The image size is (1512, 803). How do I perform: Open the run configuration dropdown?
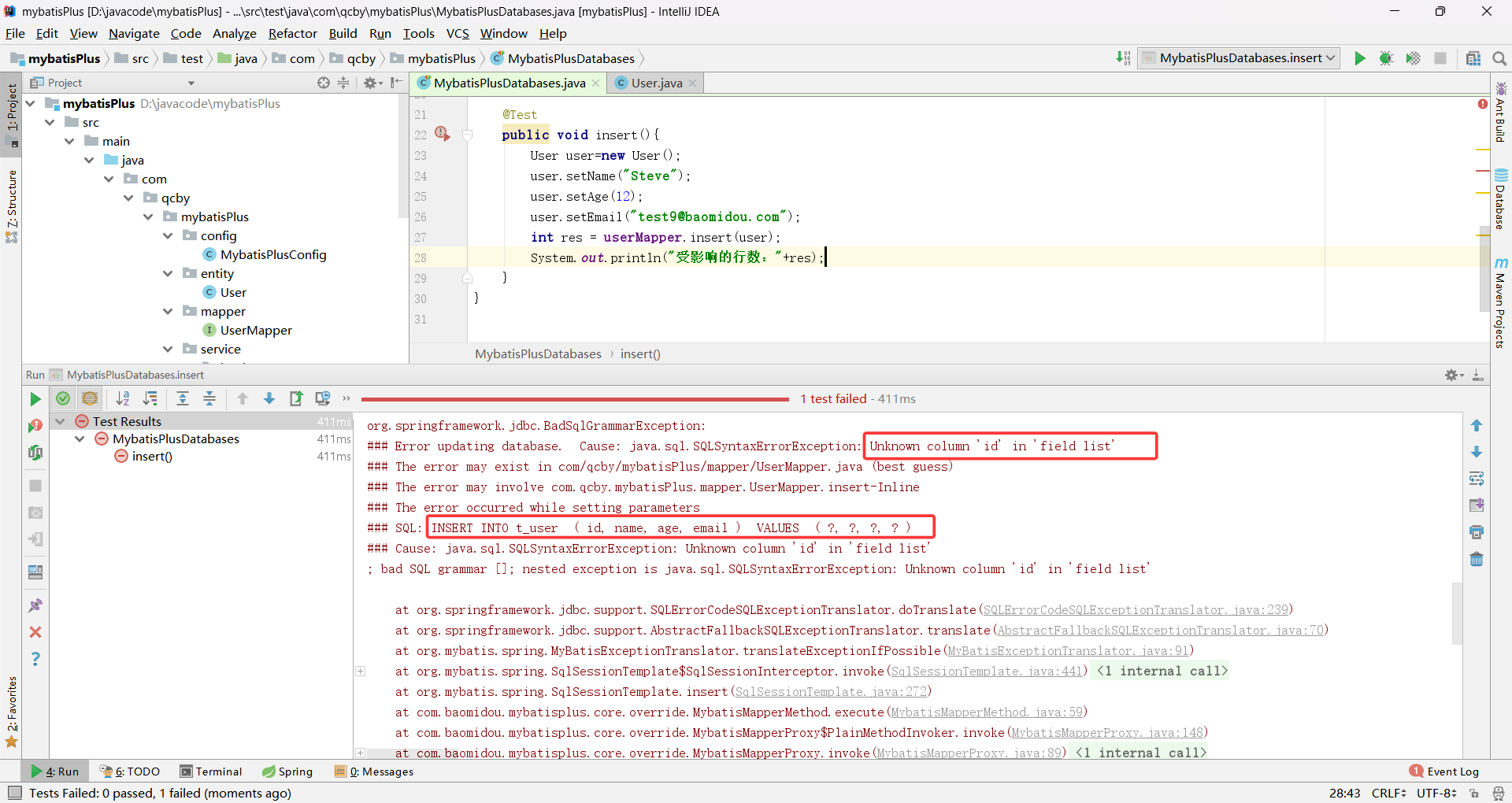coord(1239,58)
